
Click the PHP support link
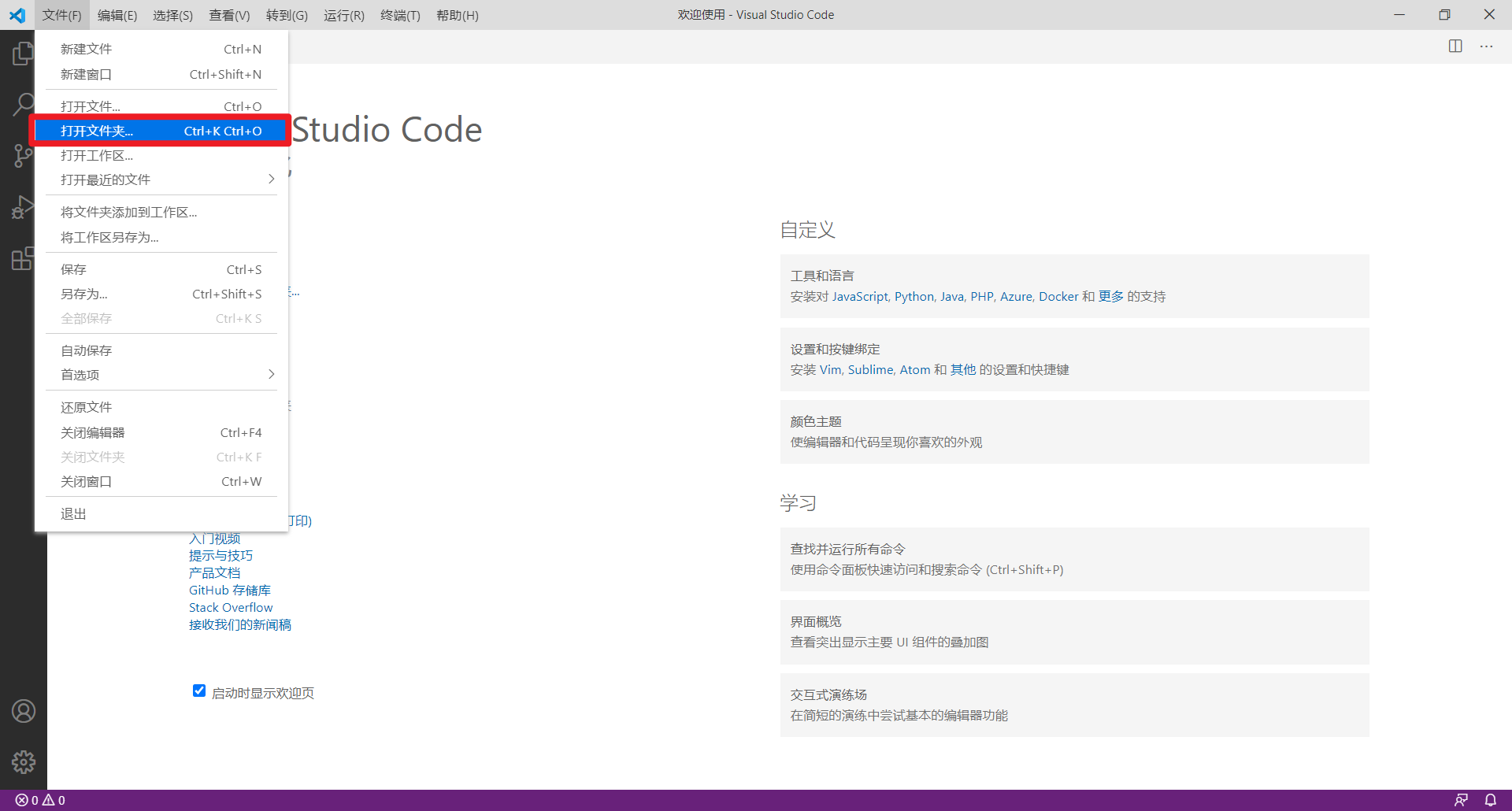click(982, 297)
